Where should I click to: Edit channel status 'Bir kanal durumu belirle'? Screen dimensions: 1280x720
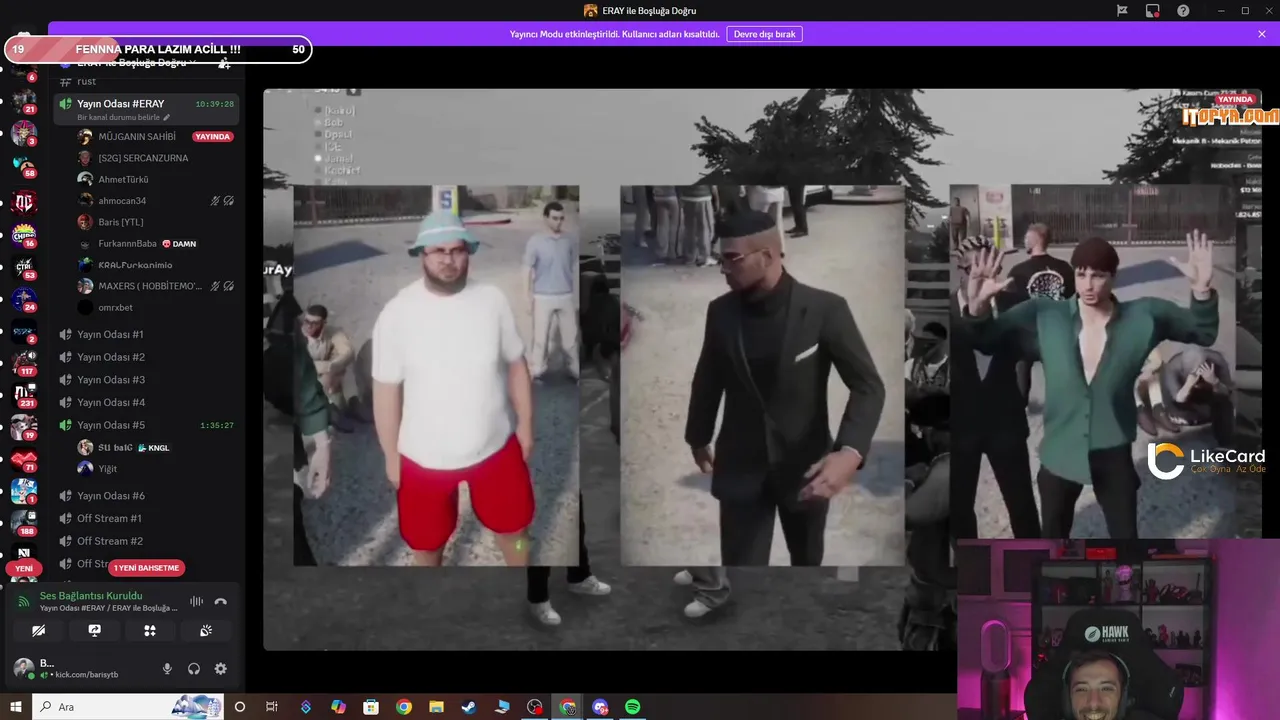pyautogui.click(x=123, y=118)
